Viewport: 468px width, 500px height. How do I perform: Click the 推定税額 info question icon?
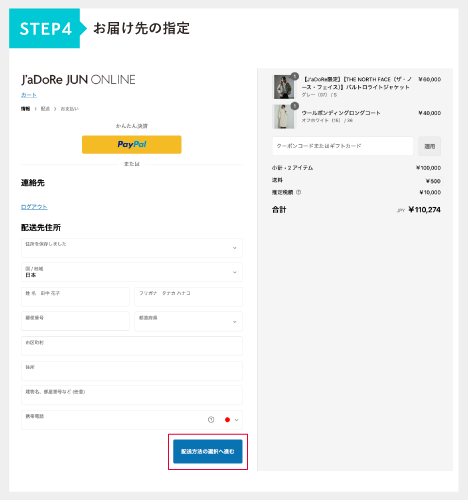[x=298, y=192]
